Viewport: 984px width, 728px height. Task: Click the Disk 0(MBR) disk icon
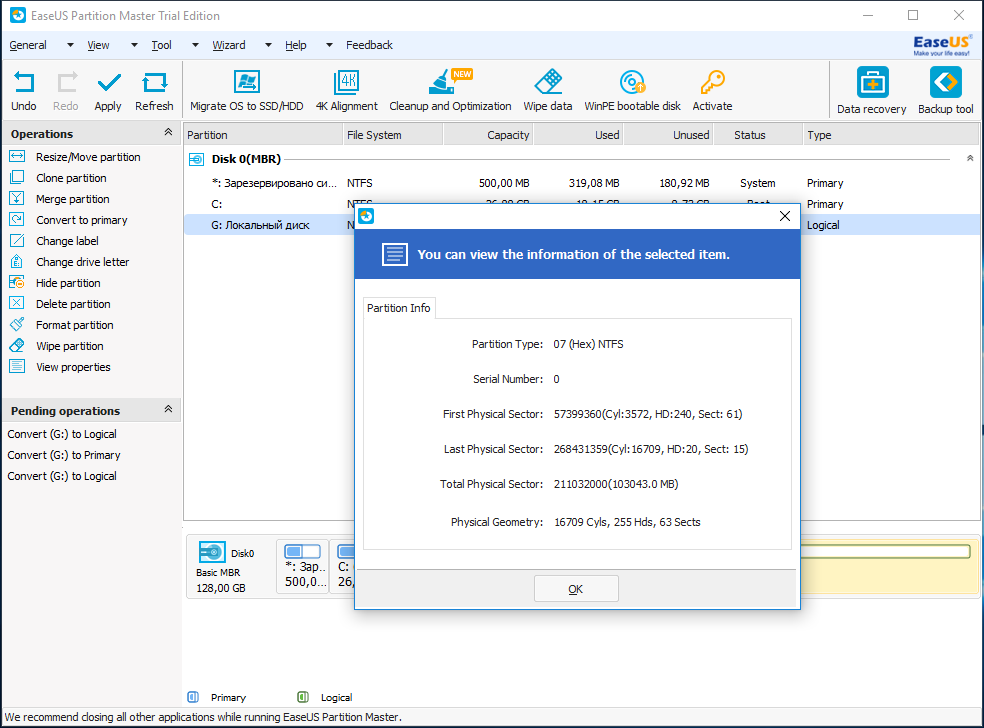[x=196, y=159]
